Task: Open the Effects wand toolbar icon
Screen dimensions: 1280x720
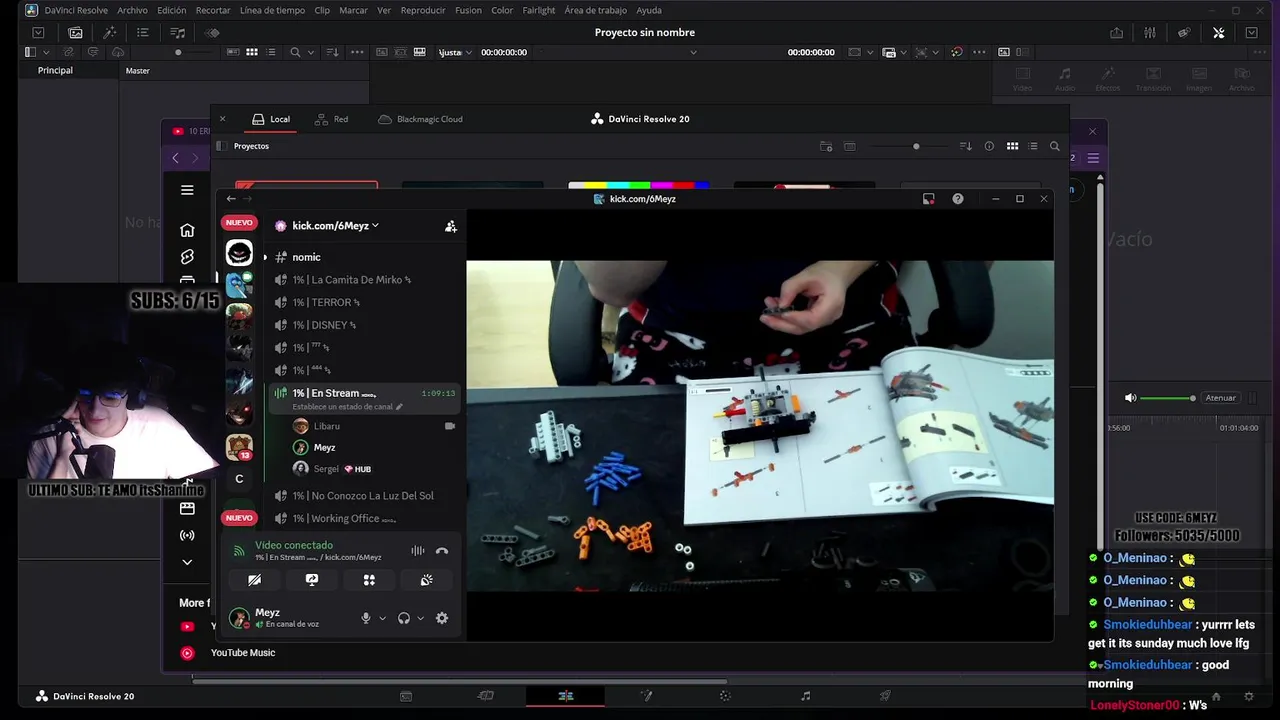Action: coord(110,33)
